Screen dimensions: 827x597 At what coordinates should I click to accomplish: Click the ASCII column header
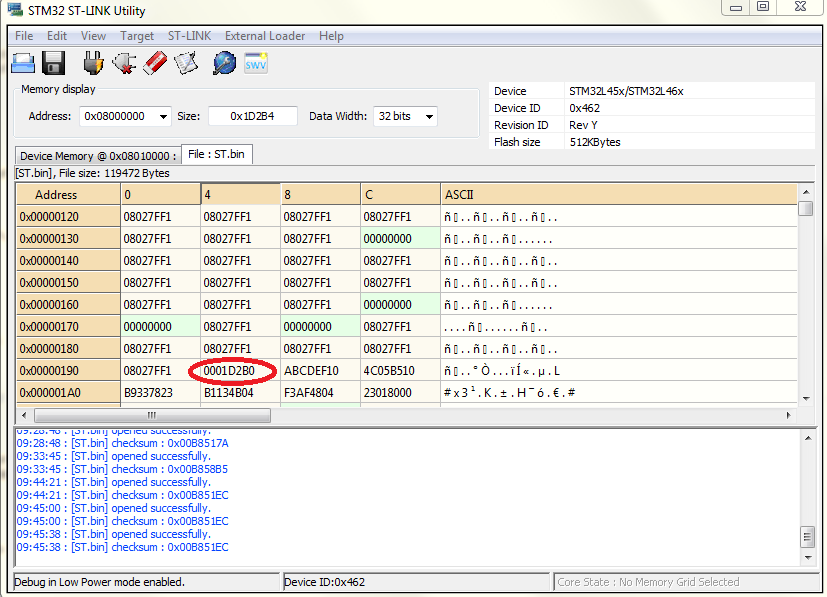619,195
